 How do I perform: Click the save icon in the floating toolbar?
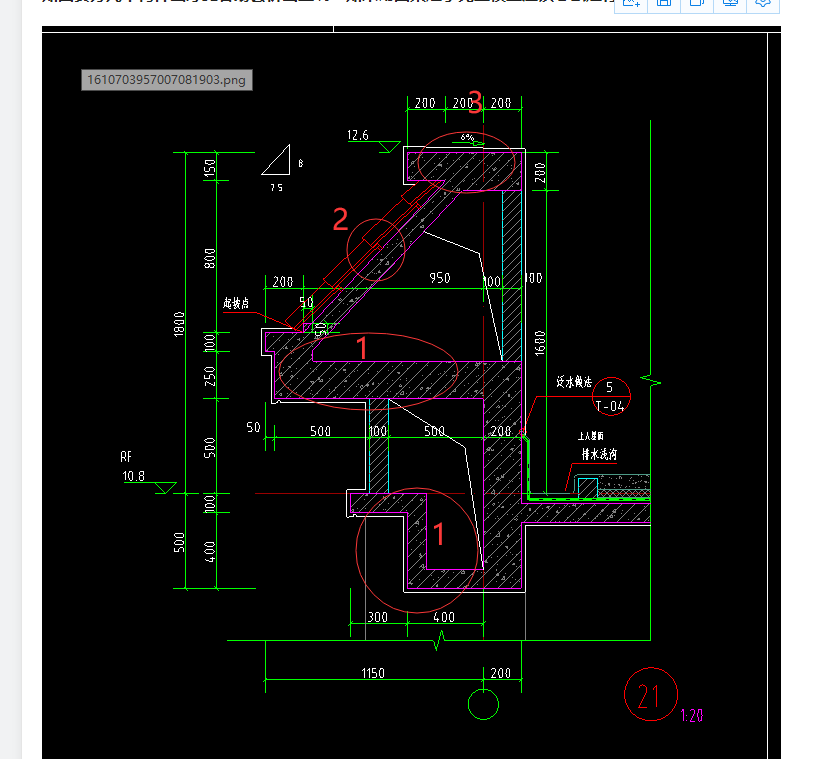pos(664,3)
